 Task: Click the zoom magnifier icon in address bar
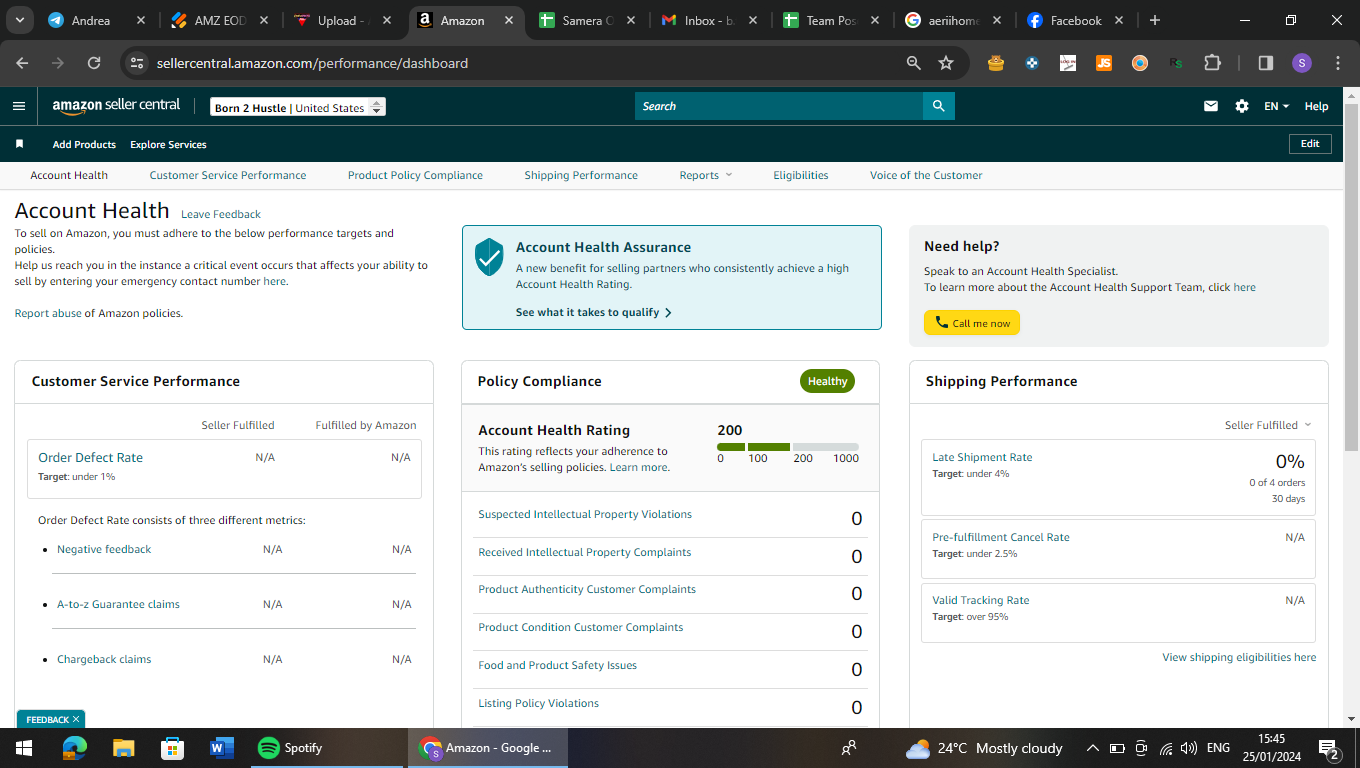(x=913, y=63)
